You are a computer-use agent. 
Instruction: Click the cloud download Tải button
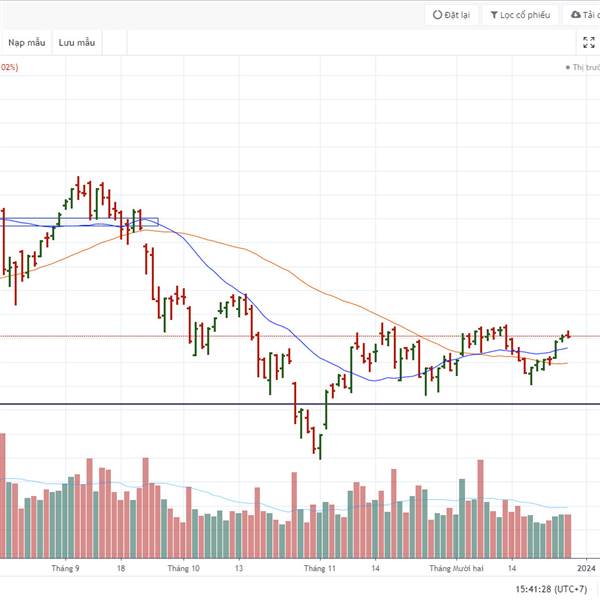[x=582, y=15]
